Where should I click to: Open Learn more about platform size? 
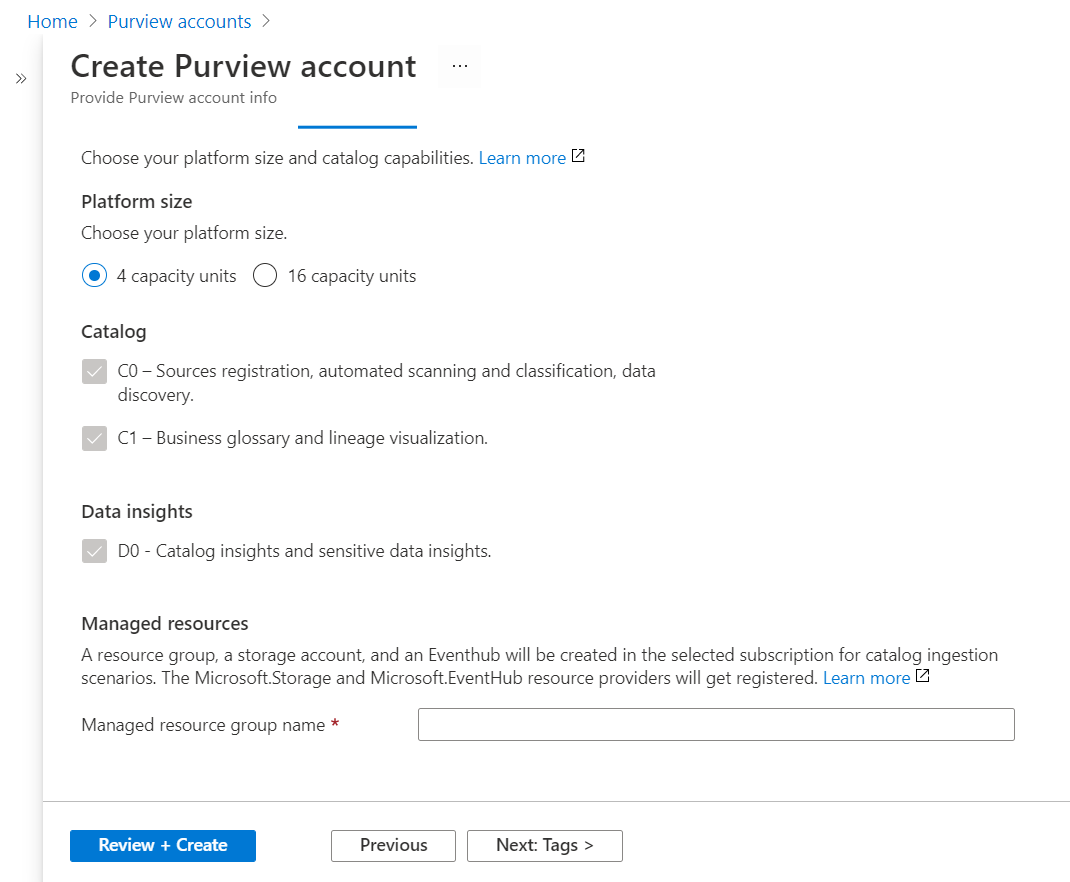522,158
